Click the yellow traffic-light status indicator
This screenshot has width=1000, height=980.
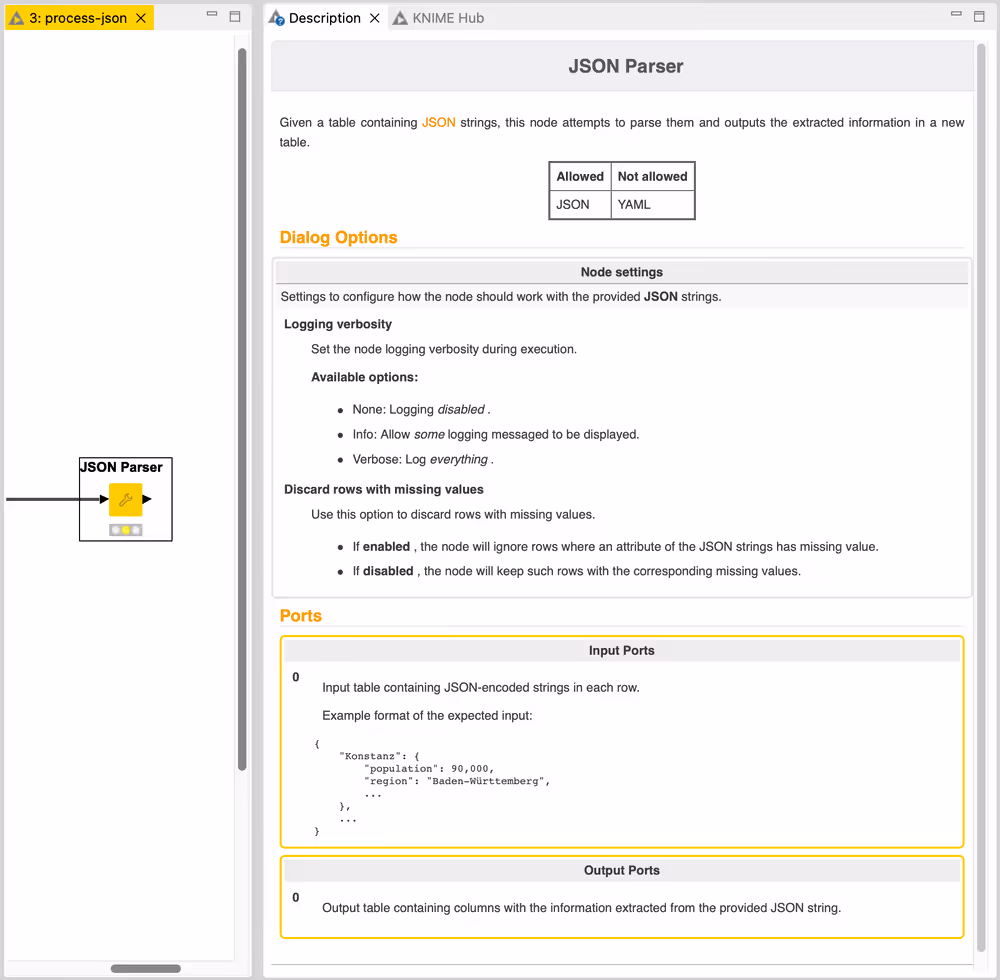click(x=125, y=529)
